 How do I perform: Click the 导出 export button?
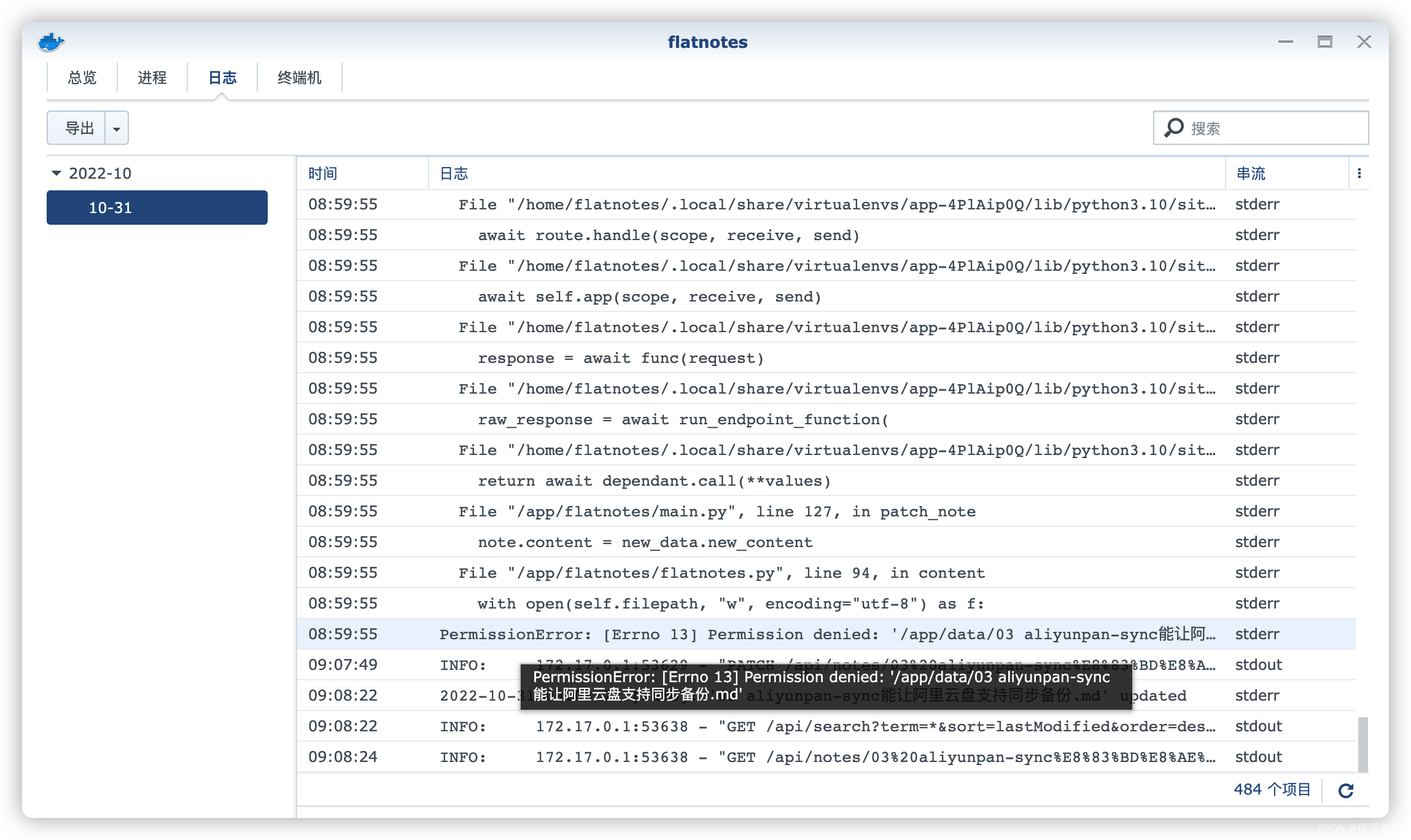click(77, 128)
